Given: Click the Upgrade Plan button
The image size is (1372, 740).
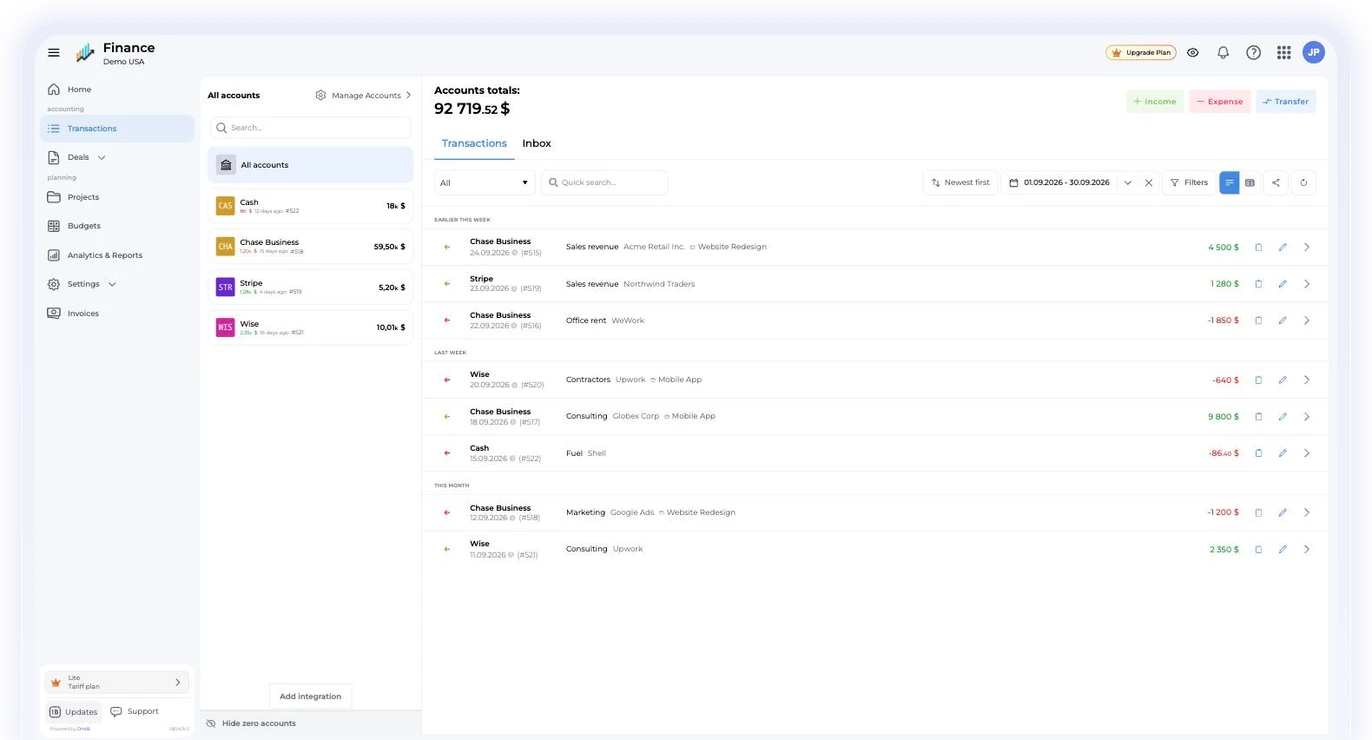Looking at the screenshot, I should point(1141,53).
